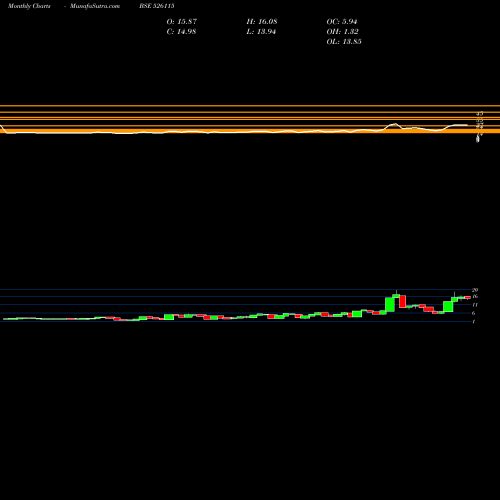Click the 'OL: 13.85' value
Screen dimensions: 500x500
point(344,42)
